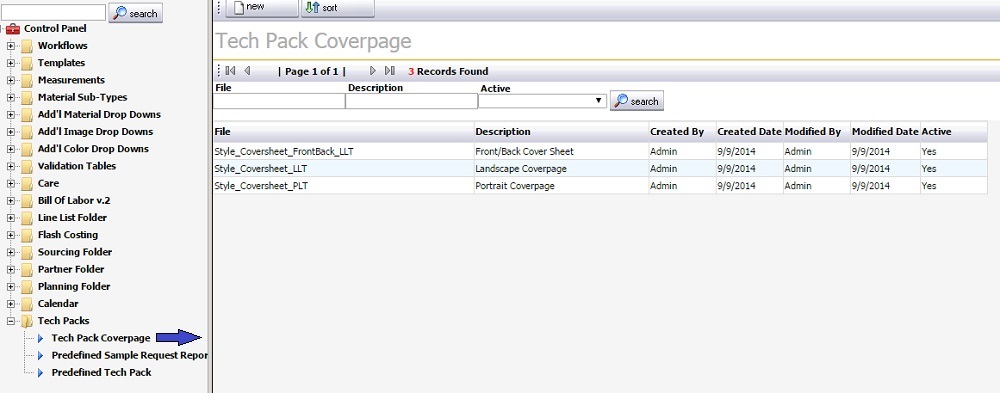
Task: Expand the Flash Costing tree node
Action: [11, 235]
